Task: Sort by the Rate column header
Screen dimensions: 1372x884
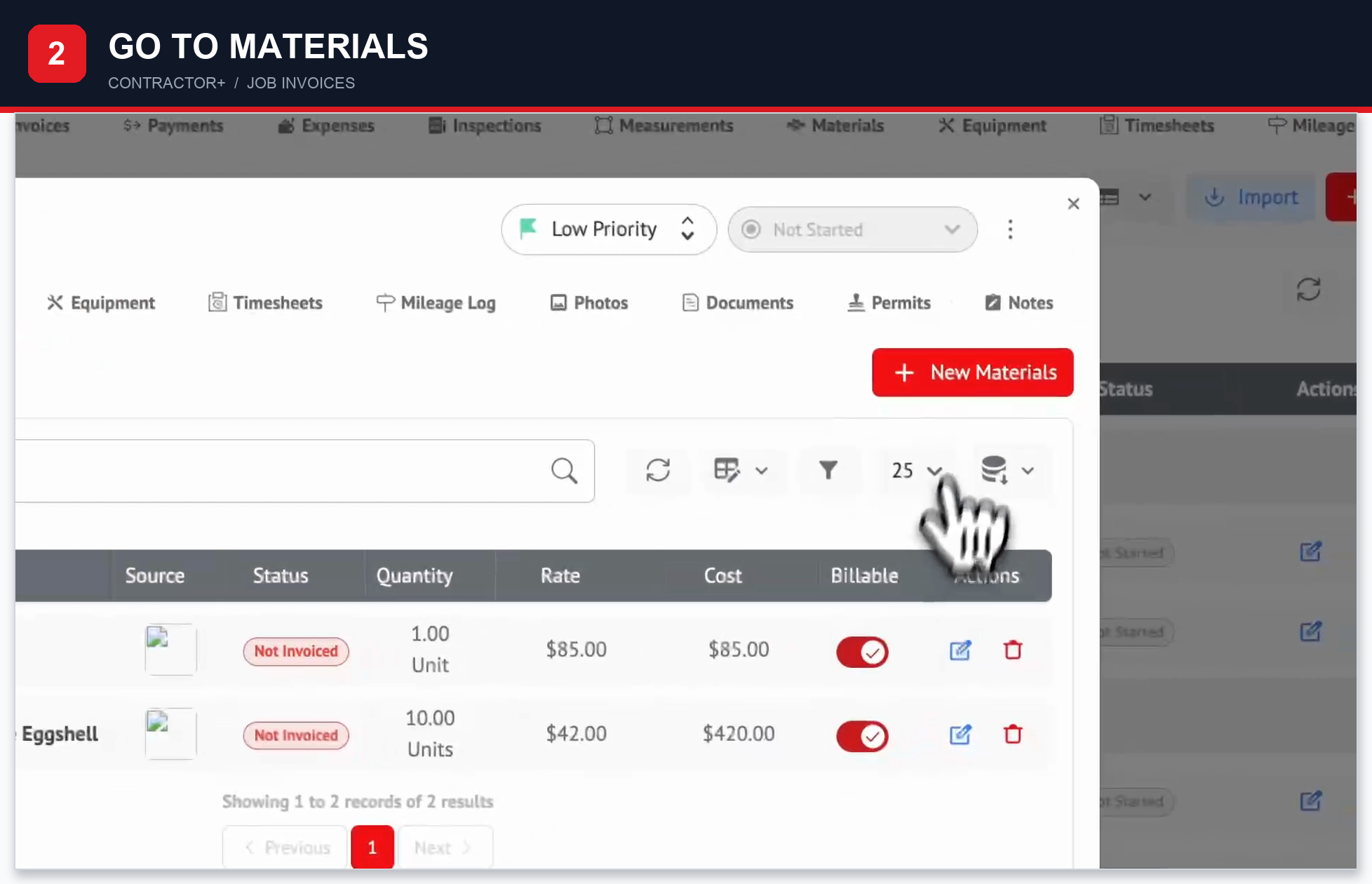Action: pyautogui.click(x=560, y=576)
